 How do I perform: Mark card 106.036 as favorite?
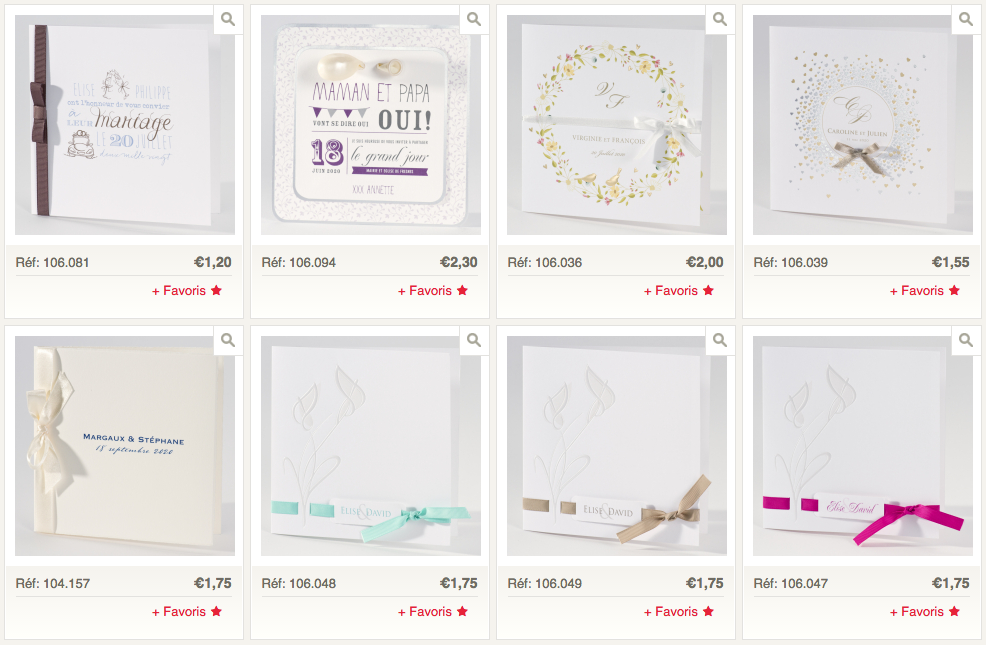(x=679, y=290)
